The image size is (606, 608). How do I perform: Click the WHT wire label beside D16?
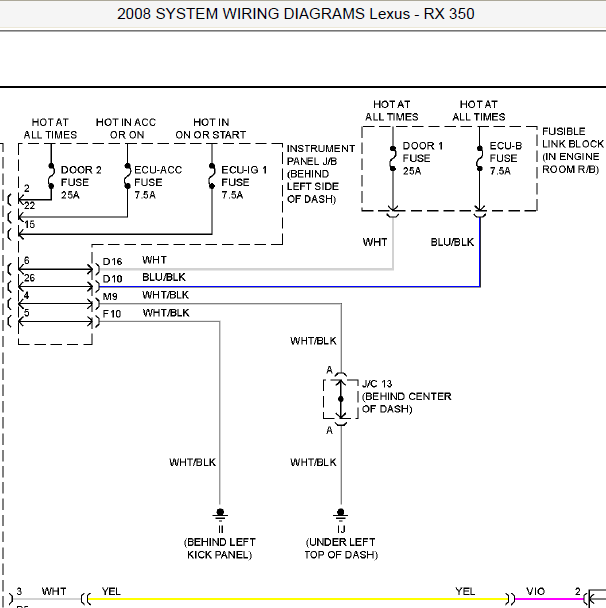tap(154, 260)
